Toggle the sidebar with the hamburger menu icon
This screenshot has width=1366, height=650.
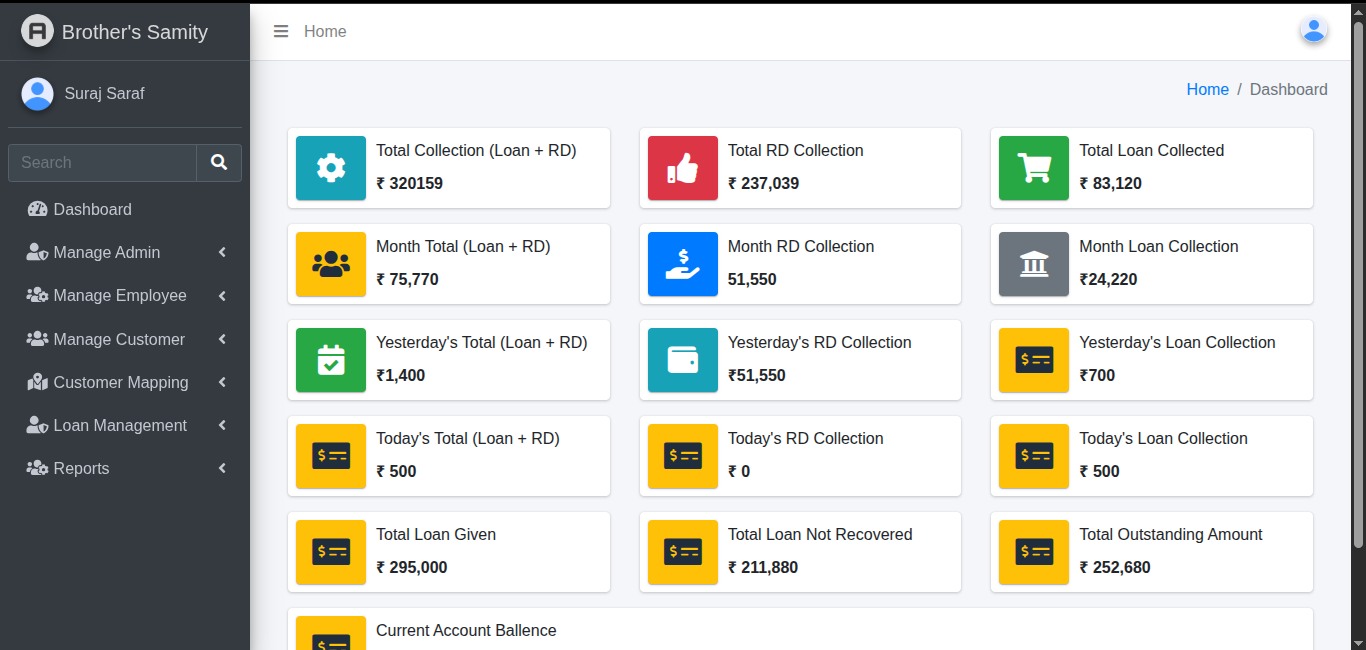[x=281, y=32]
